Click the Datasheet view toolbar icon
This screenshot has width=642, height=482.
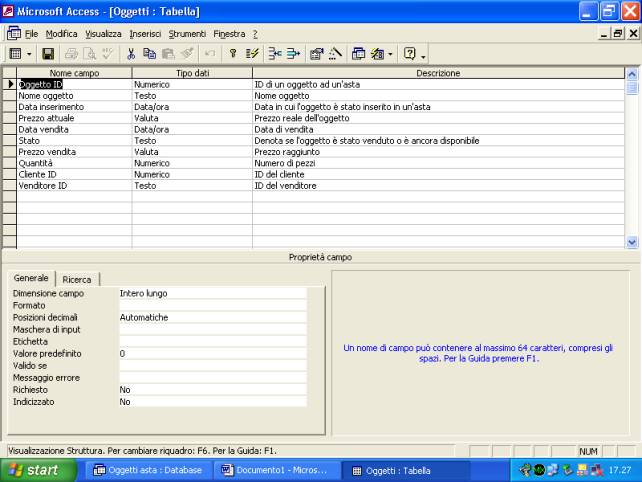click(16, 54)
